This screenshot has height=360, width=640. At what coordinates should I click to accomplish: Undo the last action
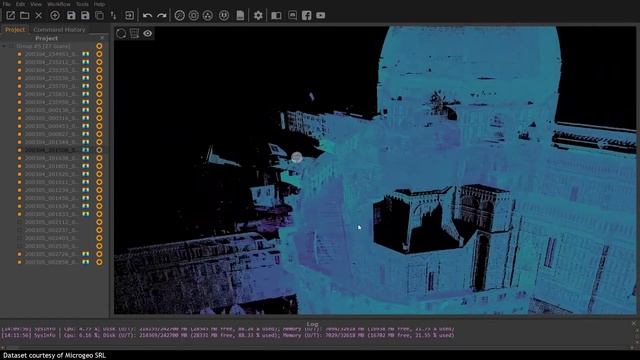(147, 16)
